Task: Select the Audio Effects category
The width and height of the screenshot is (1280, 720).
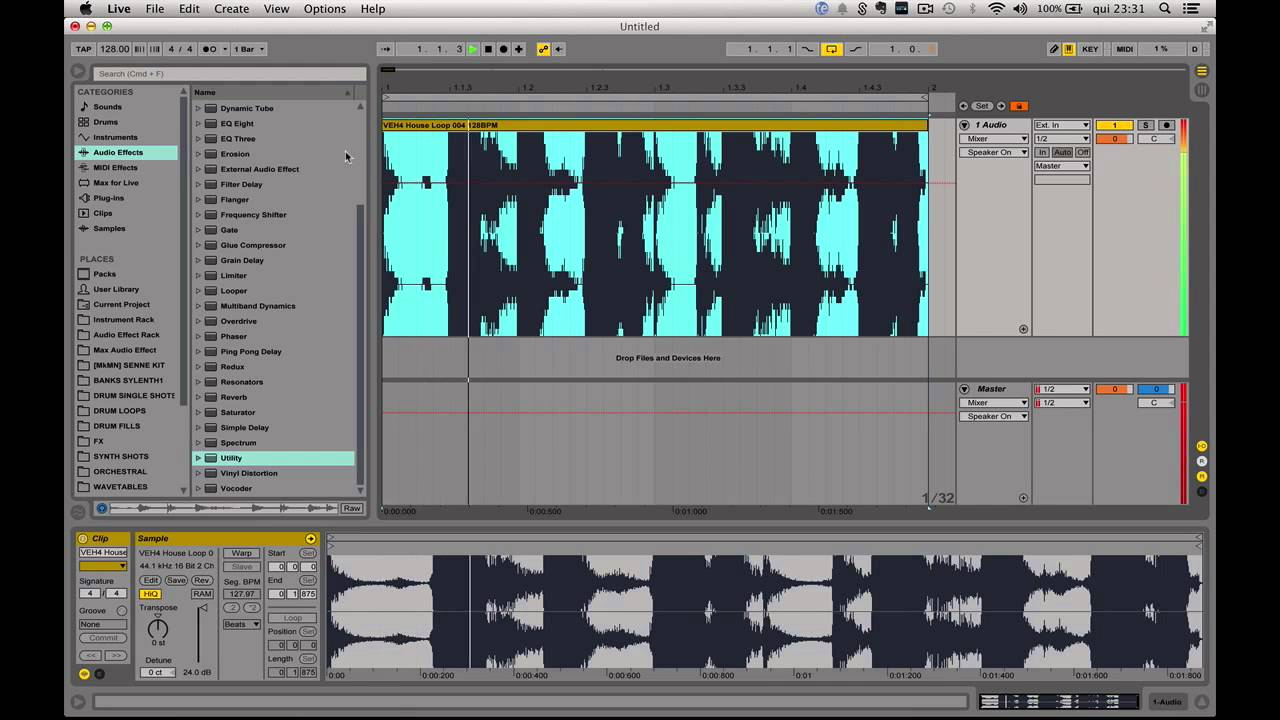Action: [x=127, y=152]
